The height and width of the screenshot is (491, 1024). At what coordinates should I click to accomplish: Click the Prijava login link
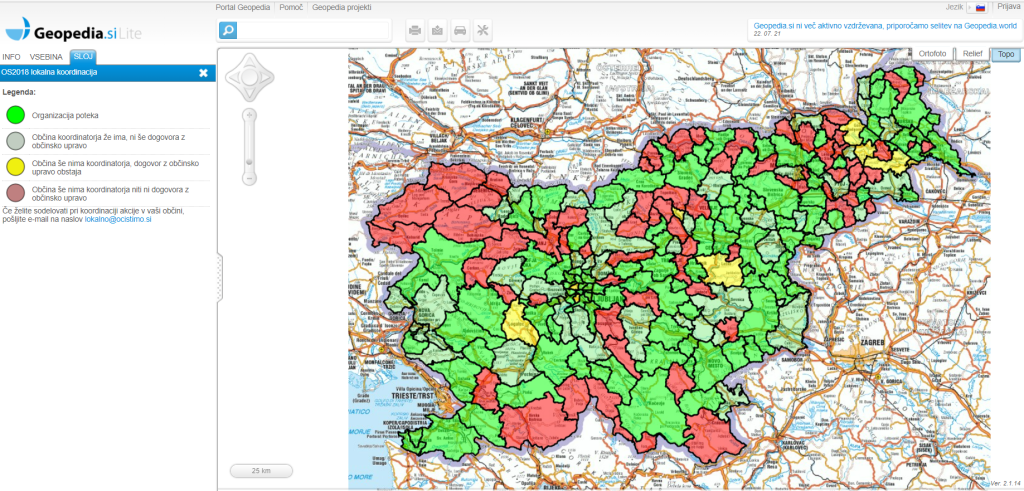click(x=1008, y=7)
